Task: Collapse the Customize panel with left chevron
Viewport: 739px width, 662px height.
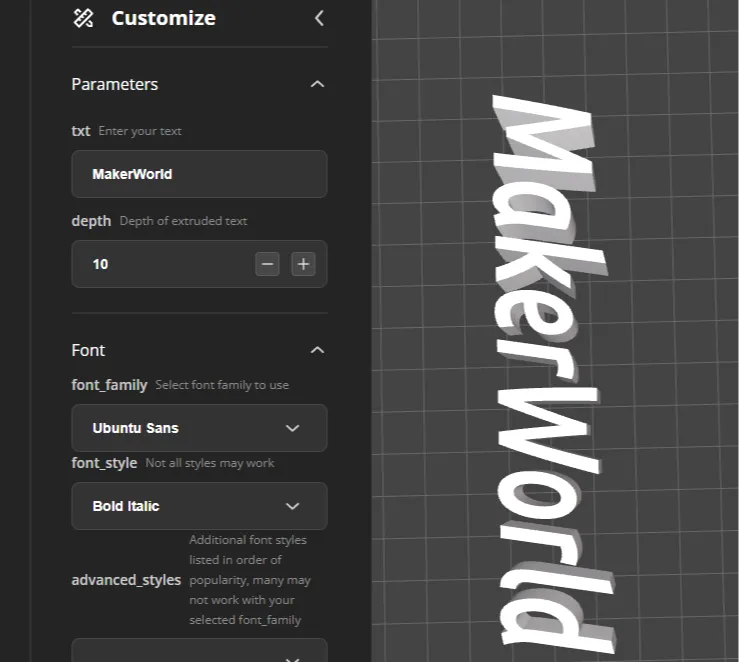Action: [319, 18]
